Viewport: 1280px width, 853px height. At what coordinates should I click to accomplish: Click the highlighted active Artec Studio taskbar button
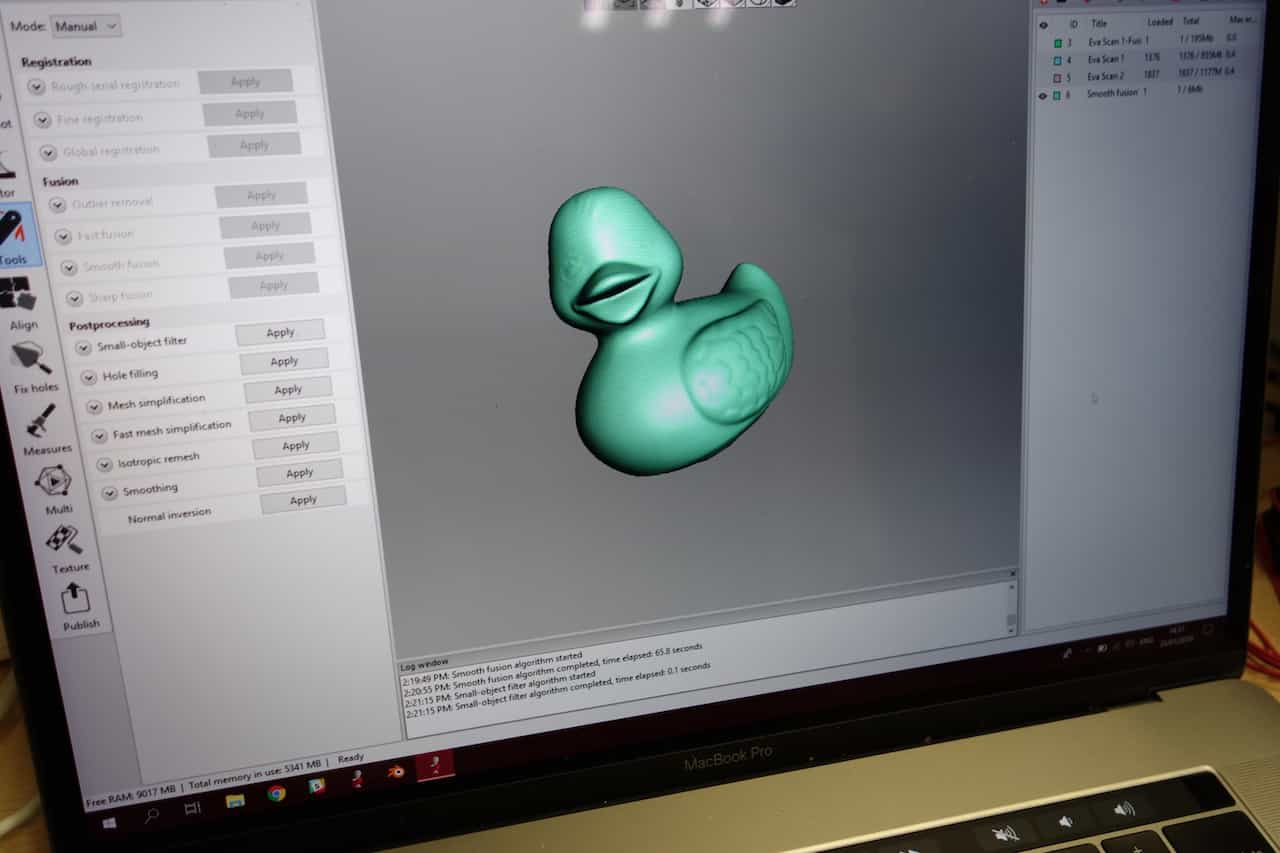pyautogui.click(x=435, y=764)
